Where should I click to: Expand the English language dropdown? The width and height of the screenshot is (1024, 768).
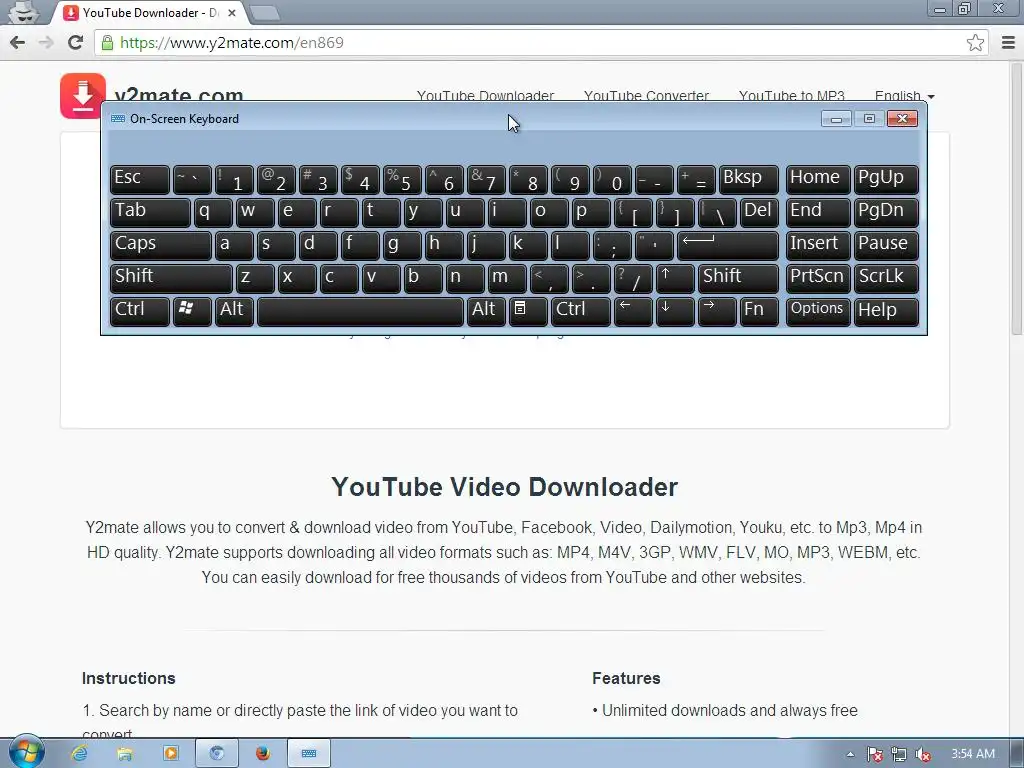(904, 95)
